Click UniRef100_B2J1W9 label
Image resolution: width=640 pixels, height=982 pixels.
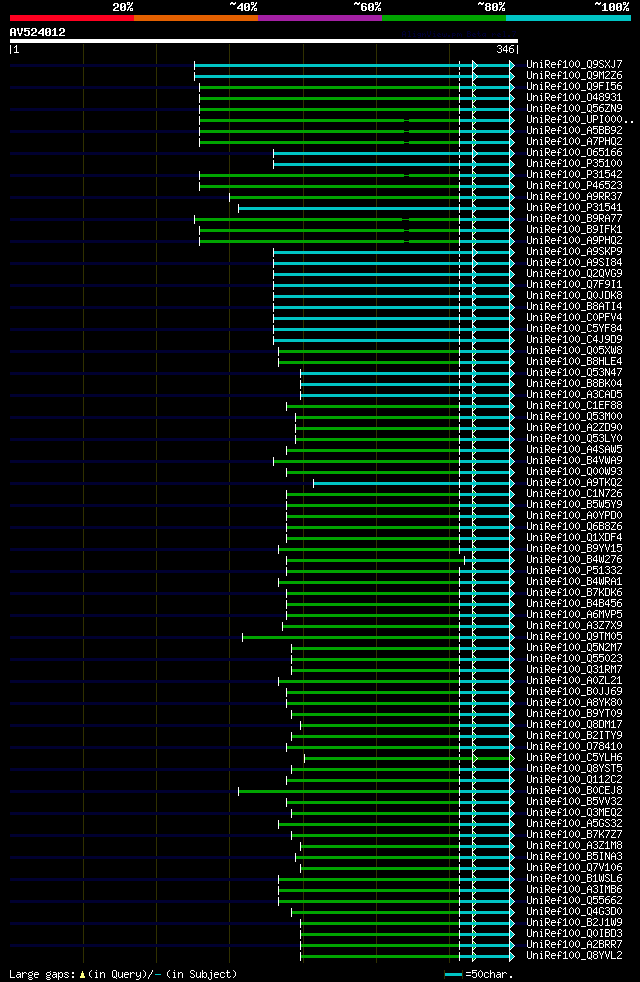point(574,923)
